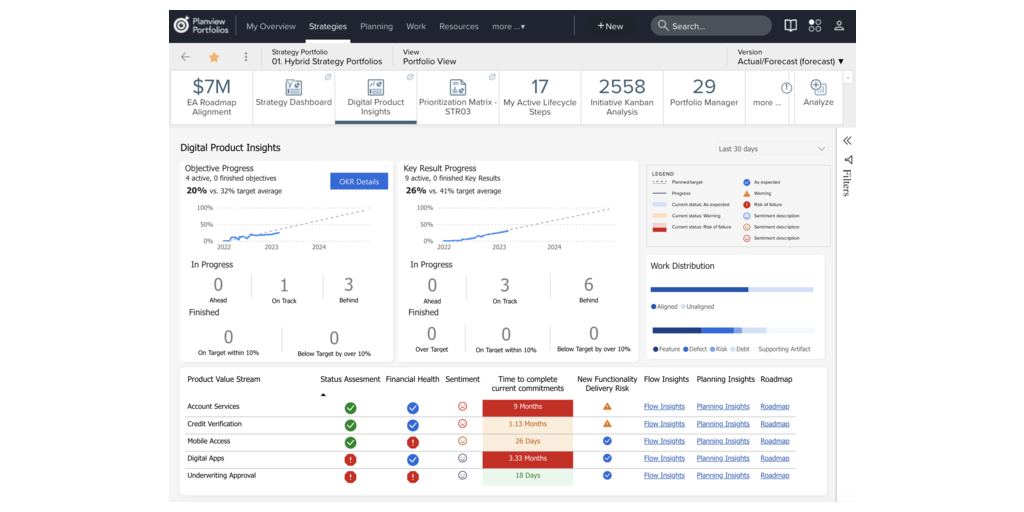Sort by Status Assessment column arrow
This screenshot has height=512, width=1024.
(x=323, y=395)
